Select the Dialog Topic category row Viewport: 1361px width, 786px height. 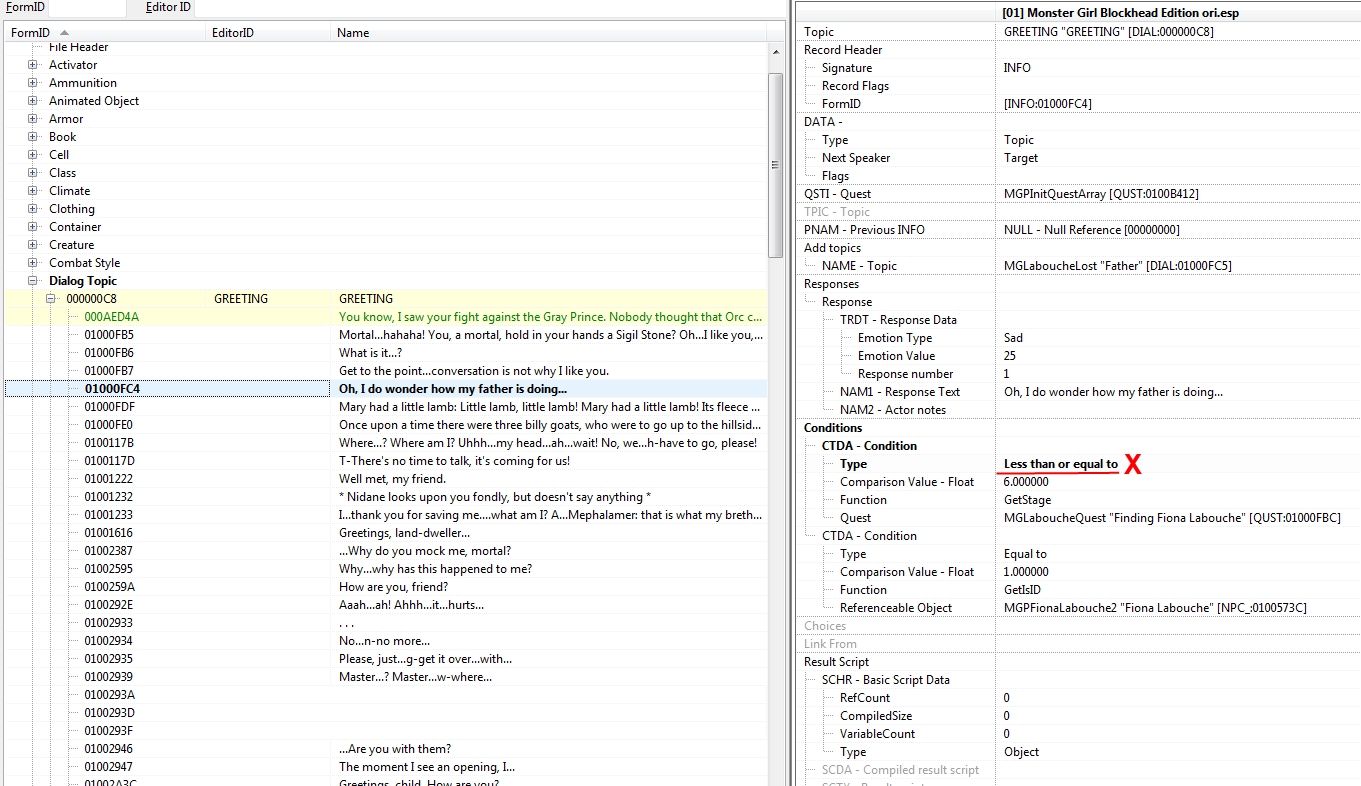coord(385,281)
